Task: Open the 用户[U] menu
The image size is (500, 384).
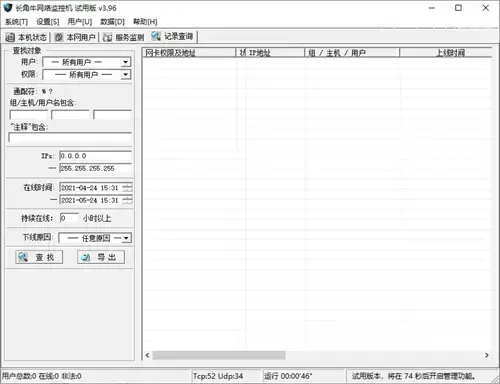Action: click(80, 22)
